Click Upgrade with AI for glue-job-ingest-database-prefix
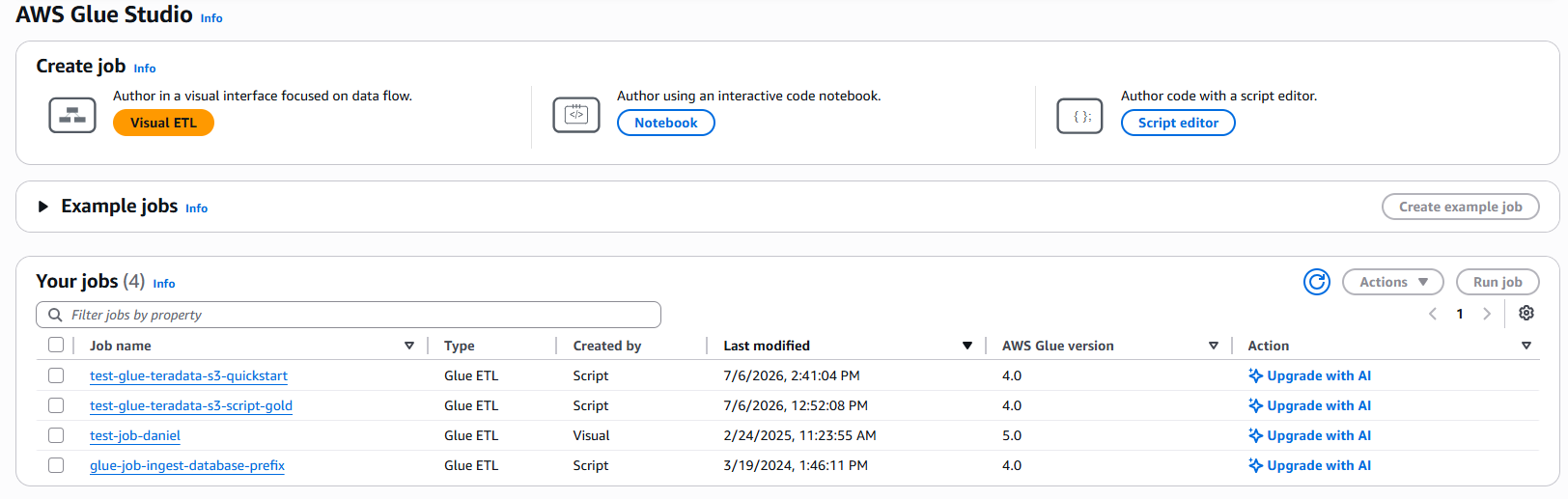1568x499 pixels. click(x=1309, y=465)
